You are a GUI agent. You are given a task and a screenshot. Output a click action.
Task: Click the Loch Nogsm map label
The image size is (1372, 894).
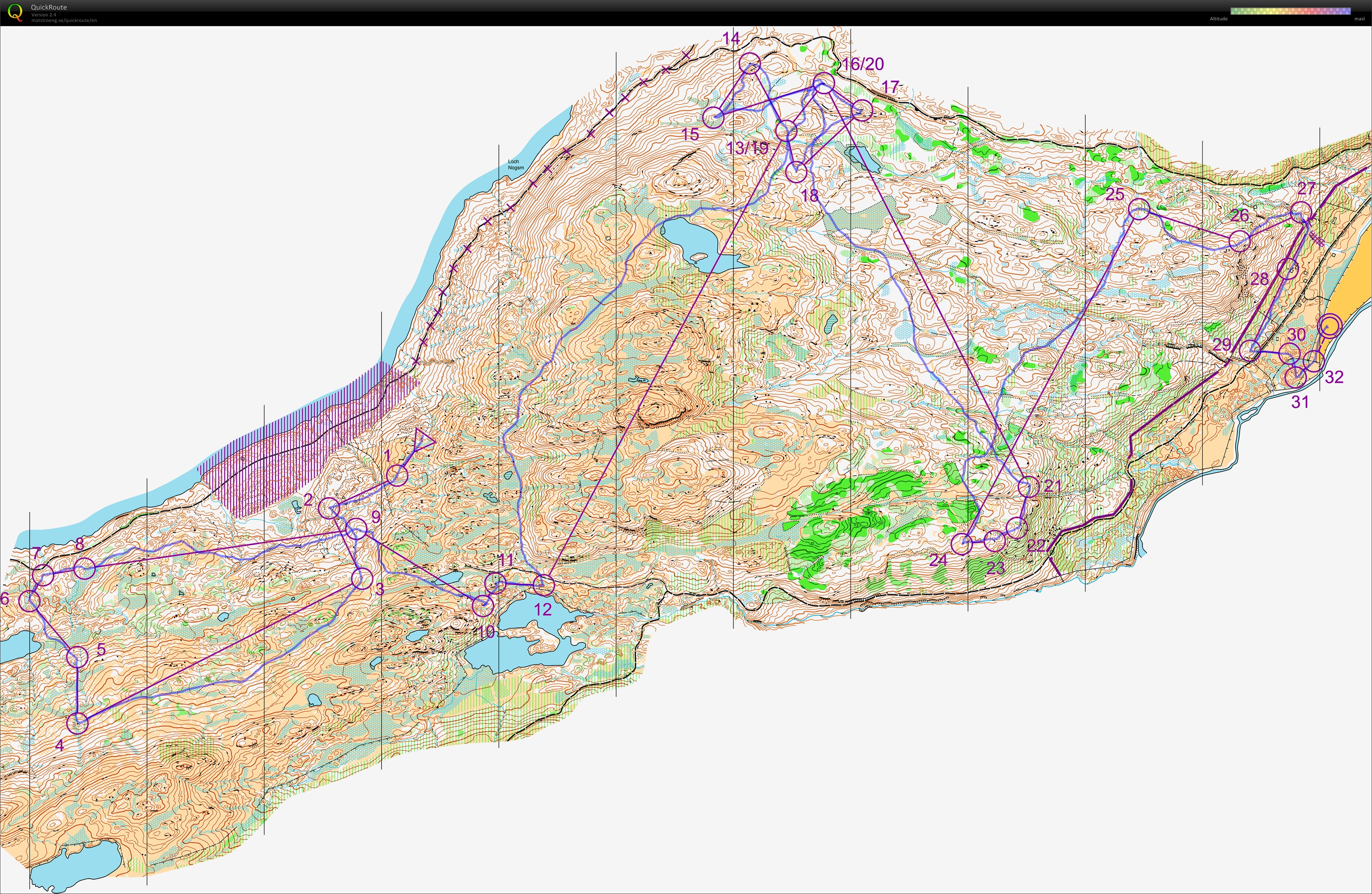click(516, 165)
